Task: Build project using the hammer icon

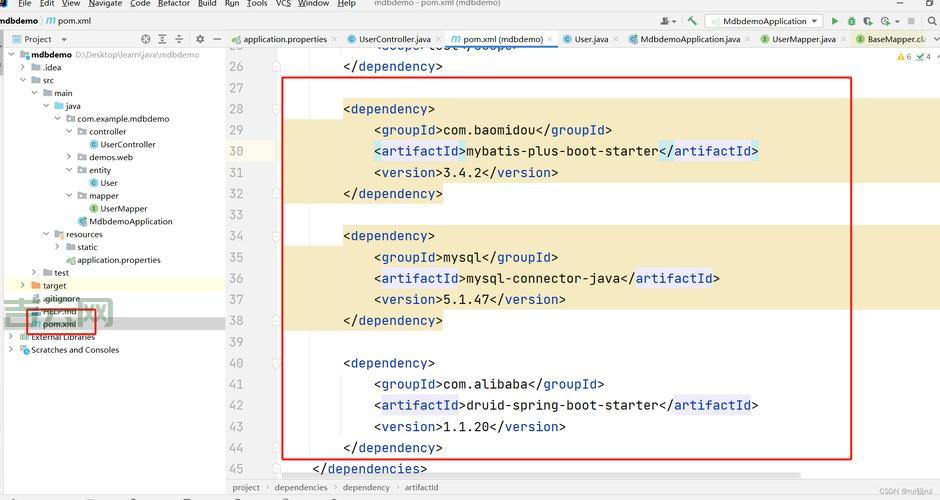Action: [691, 20]
